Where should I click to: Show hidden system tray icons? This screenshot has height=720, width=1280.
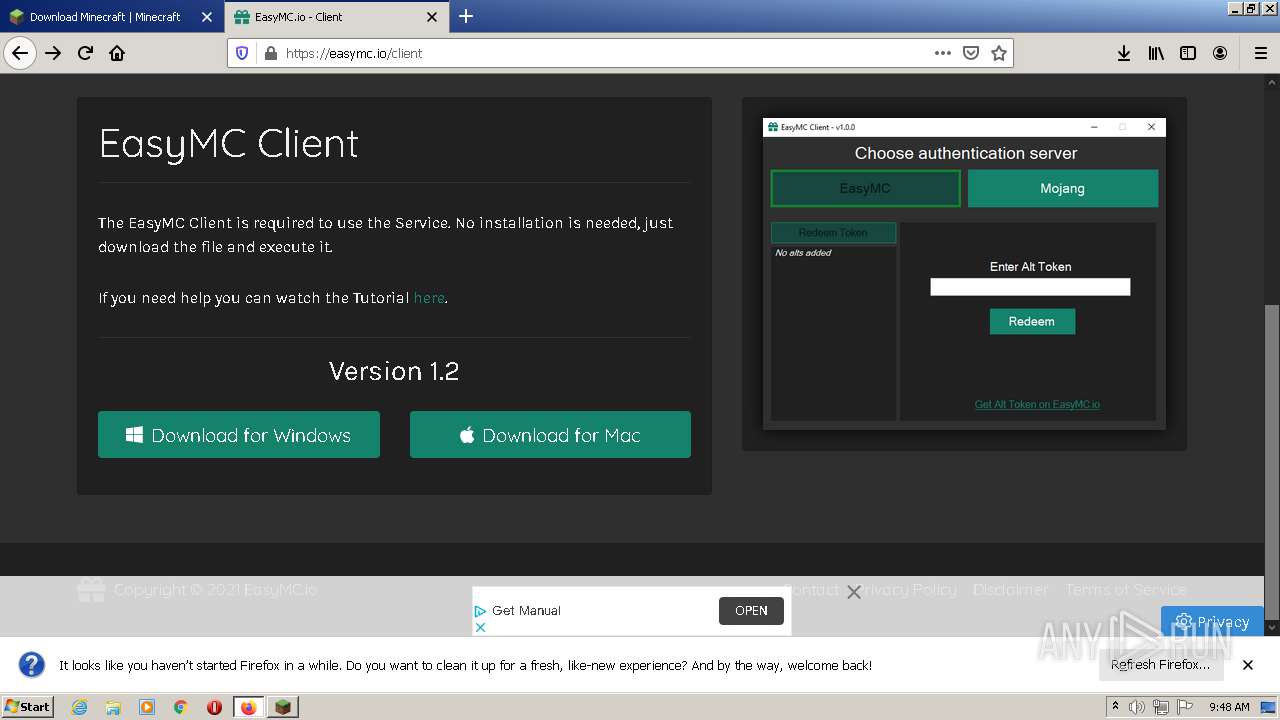point(1116,707)
